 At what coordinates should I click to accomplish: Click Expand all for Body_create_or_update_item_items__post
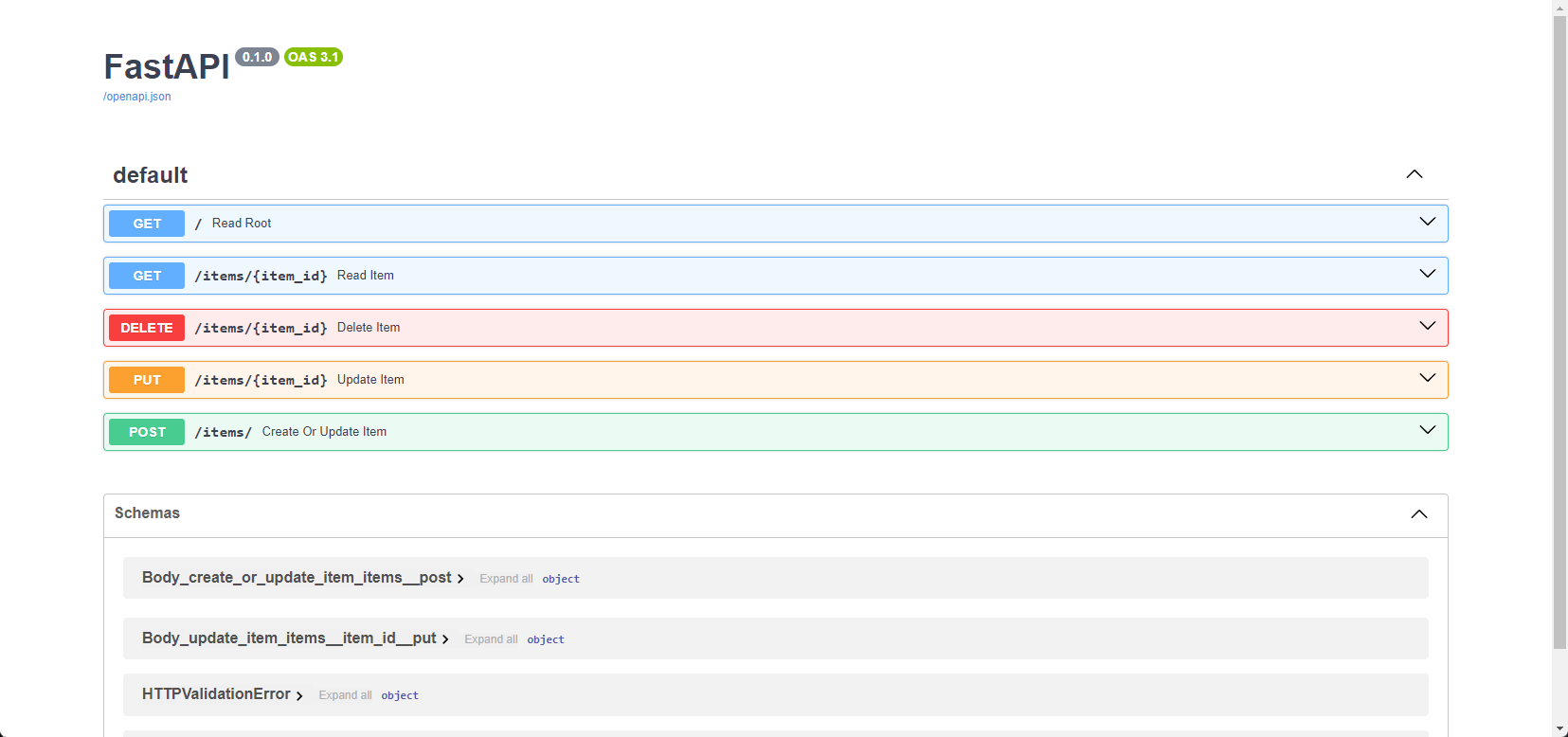tap(506, 579)
